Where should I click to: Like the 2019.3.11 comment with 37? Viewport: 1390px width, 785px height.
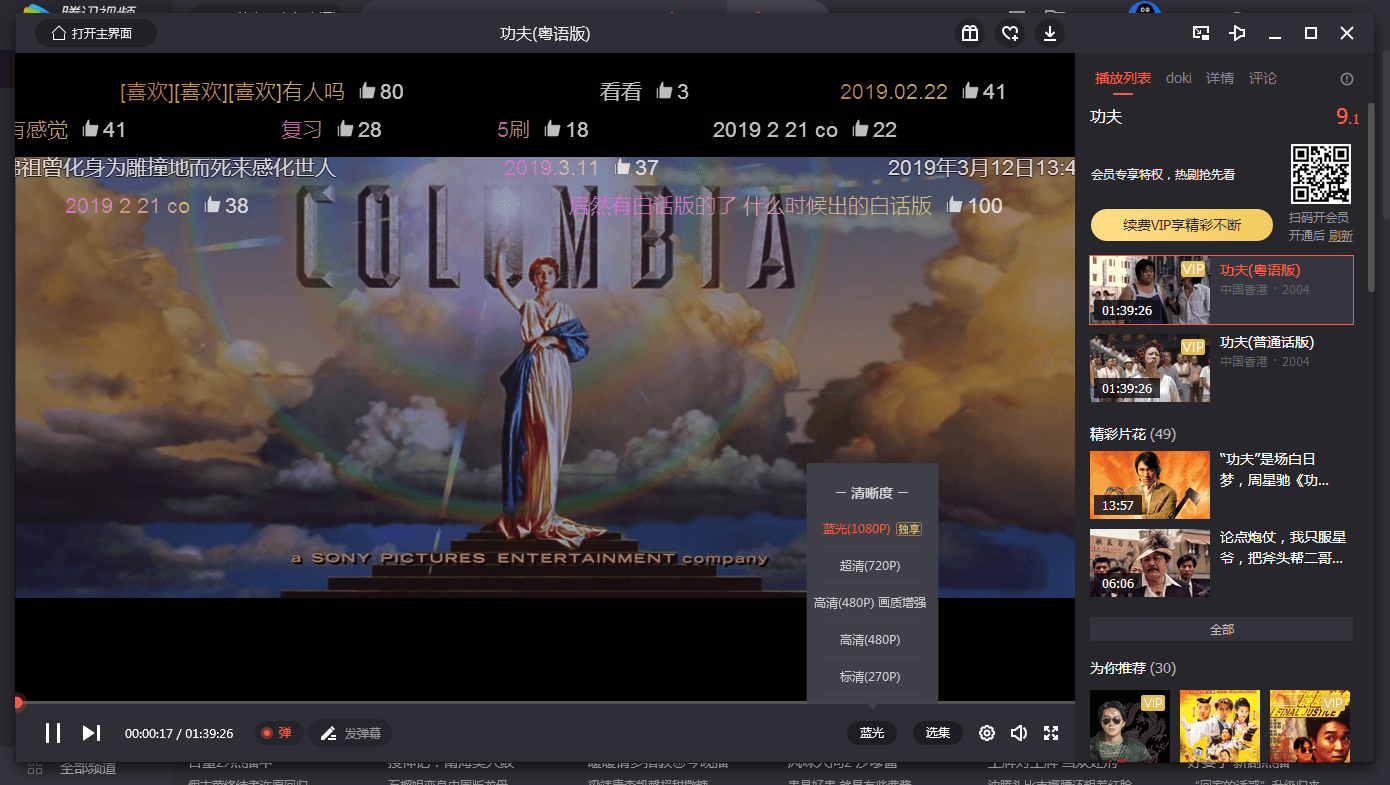pos(622,167)
